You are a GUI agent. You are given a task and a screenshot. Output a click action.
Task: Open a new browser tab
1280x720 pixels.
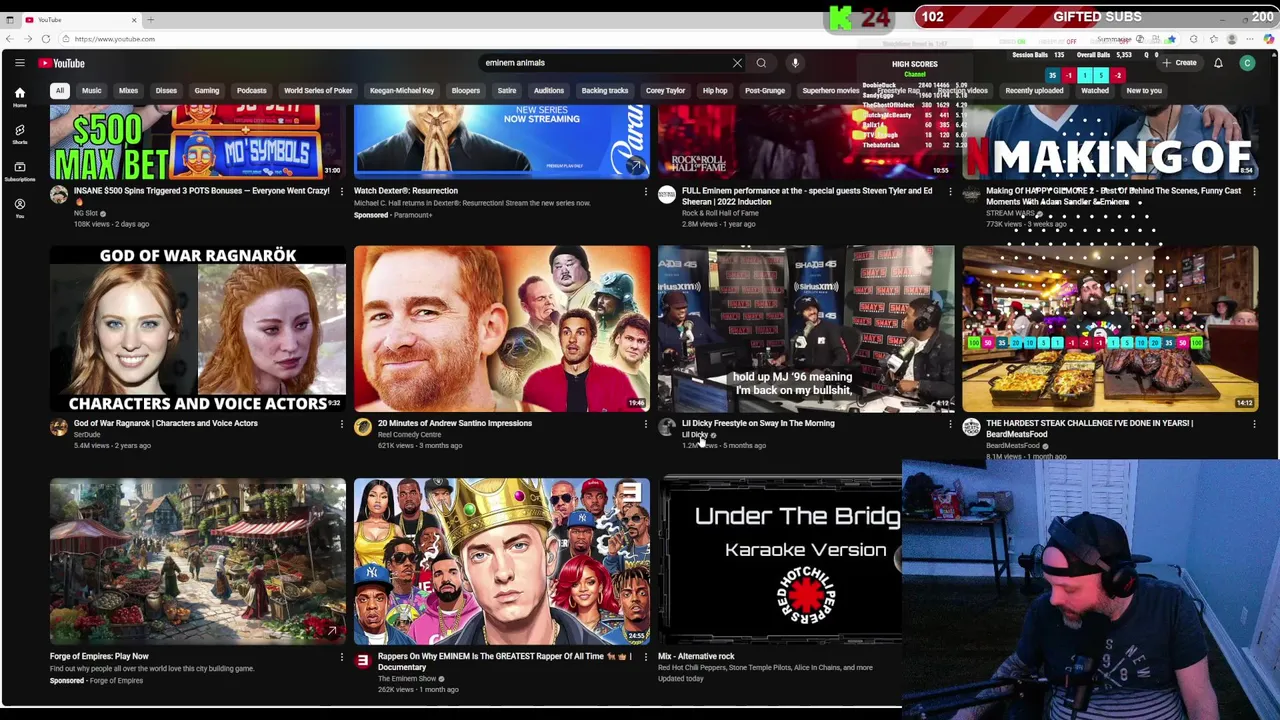150,20
